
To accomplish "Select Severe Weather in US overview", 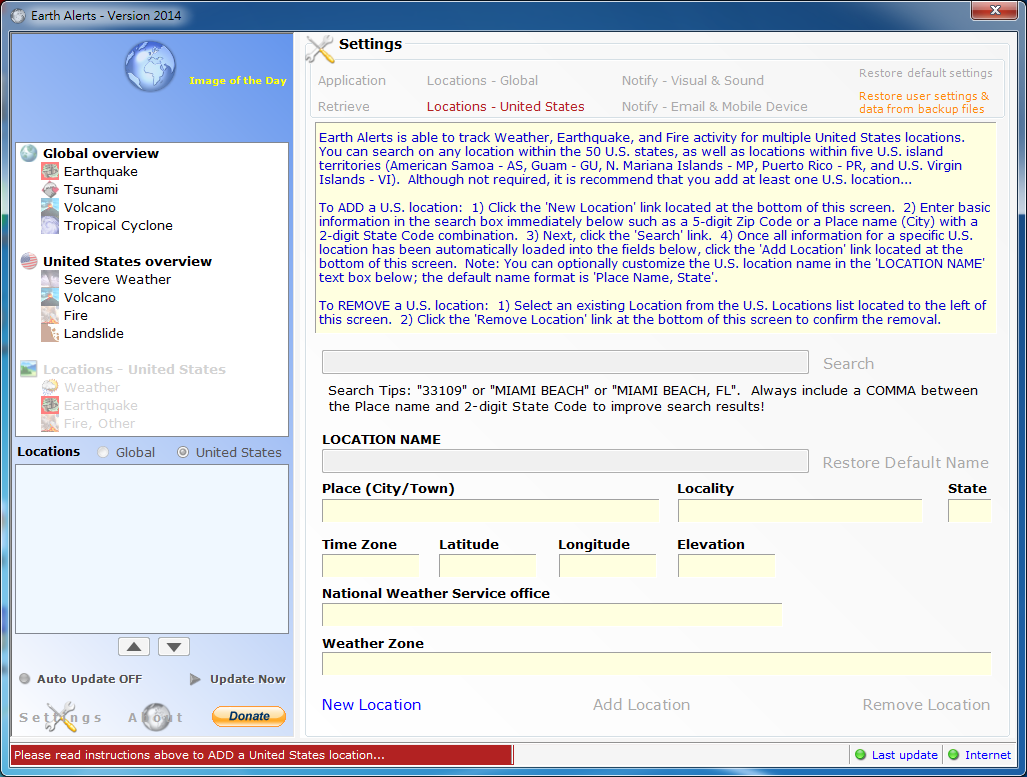I will [x=117, y=279].
